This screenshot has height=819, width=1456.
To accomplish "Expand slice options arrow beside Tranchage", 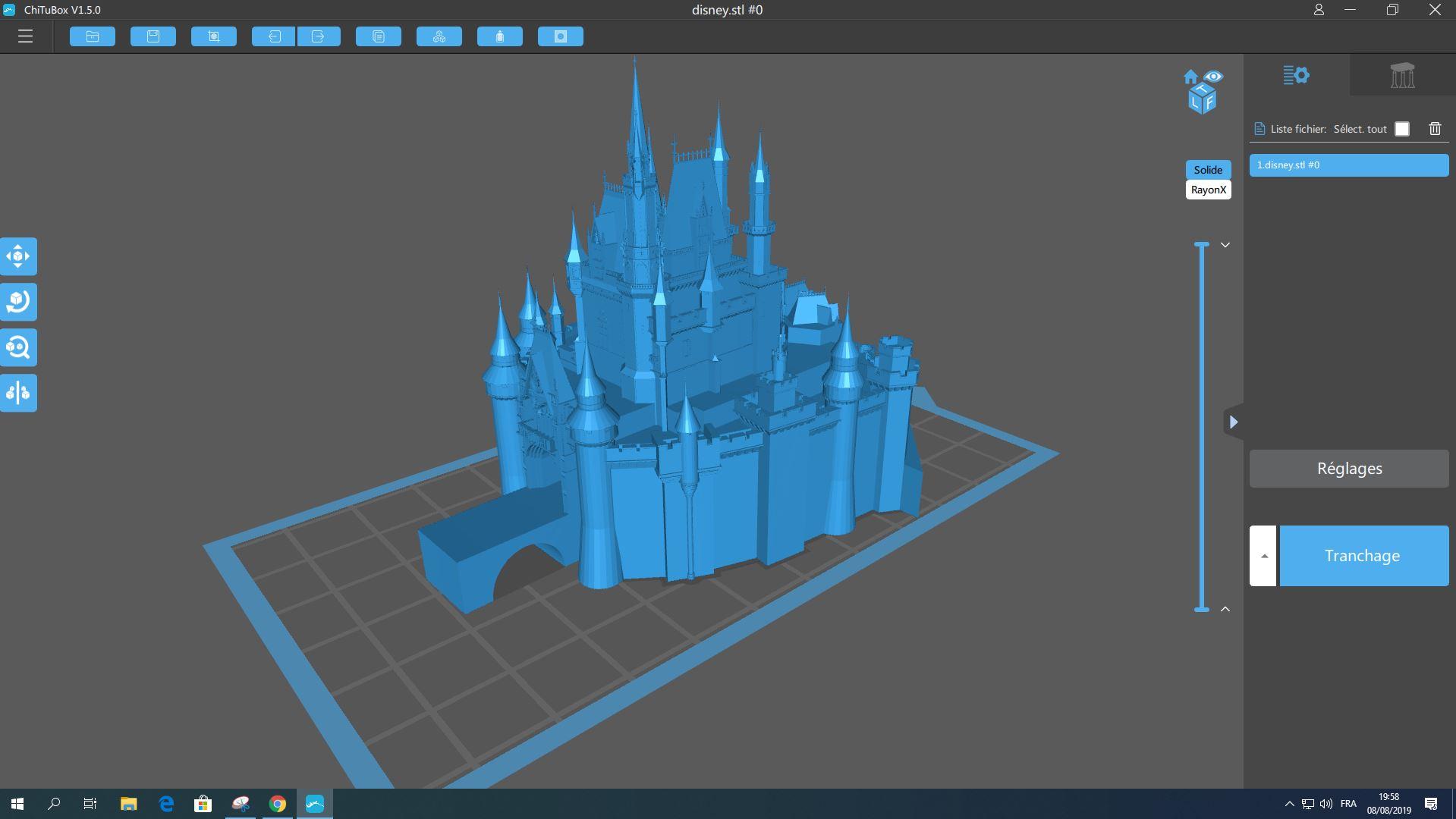I will [x=1263, y=556].
